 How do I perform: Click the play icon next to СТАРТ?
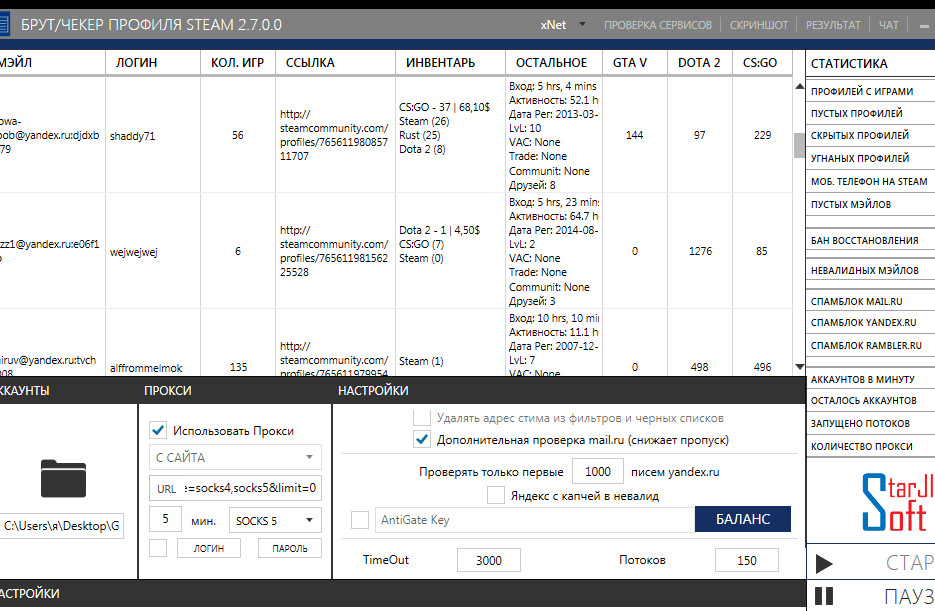tap(824, 563)
